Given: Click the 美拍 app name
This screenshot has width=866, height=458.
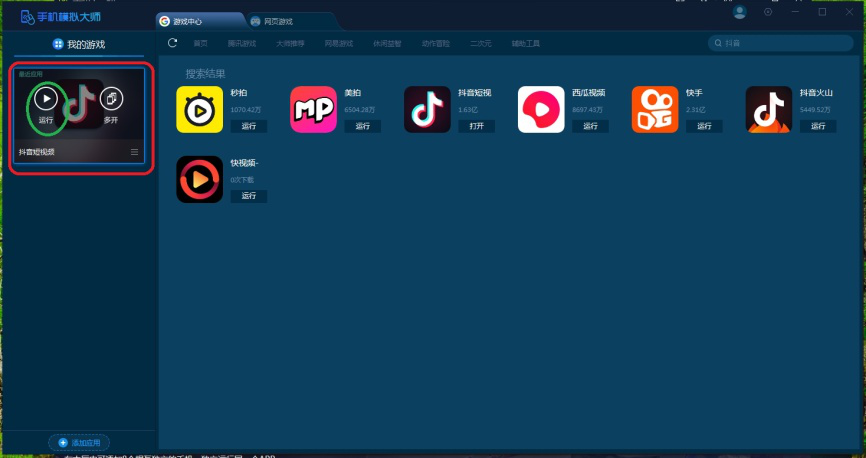Looking at the screenshot, I should click(x=352, y=93).
